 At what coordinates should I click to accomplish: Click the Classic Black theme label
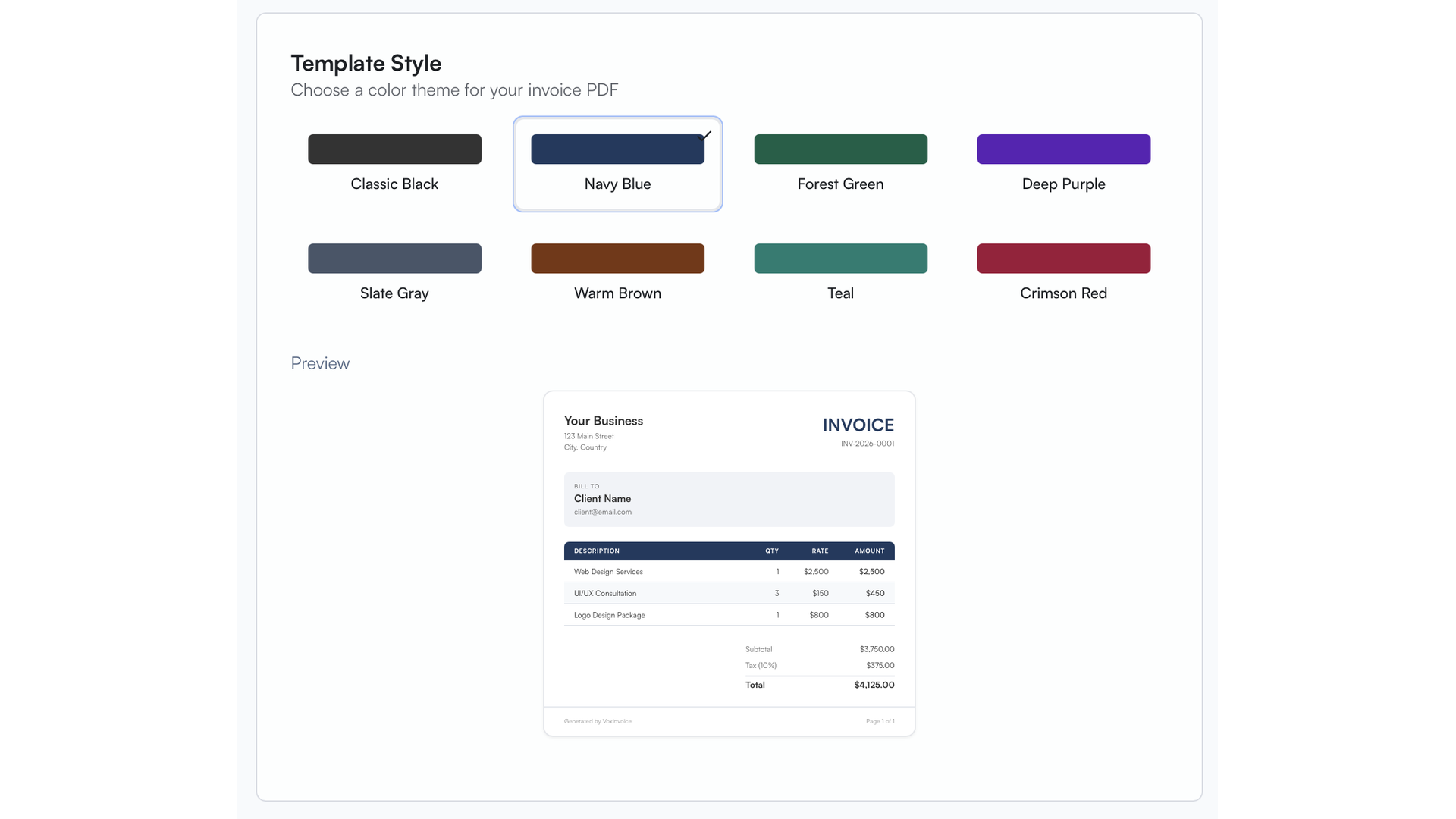(x=394, y=184)
